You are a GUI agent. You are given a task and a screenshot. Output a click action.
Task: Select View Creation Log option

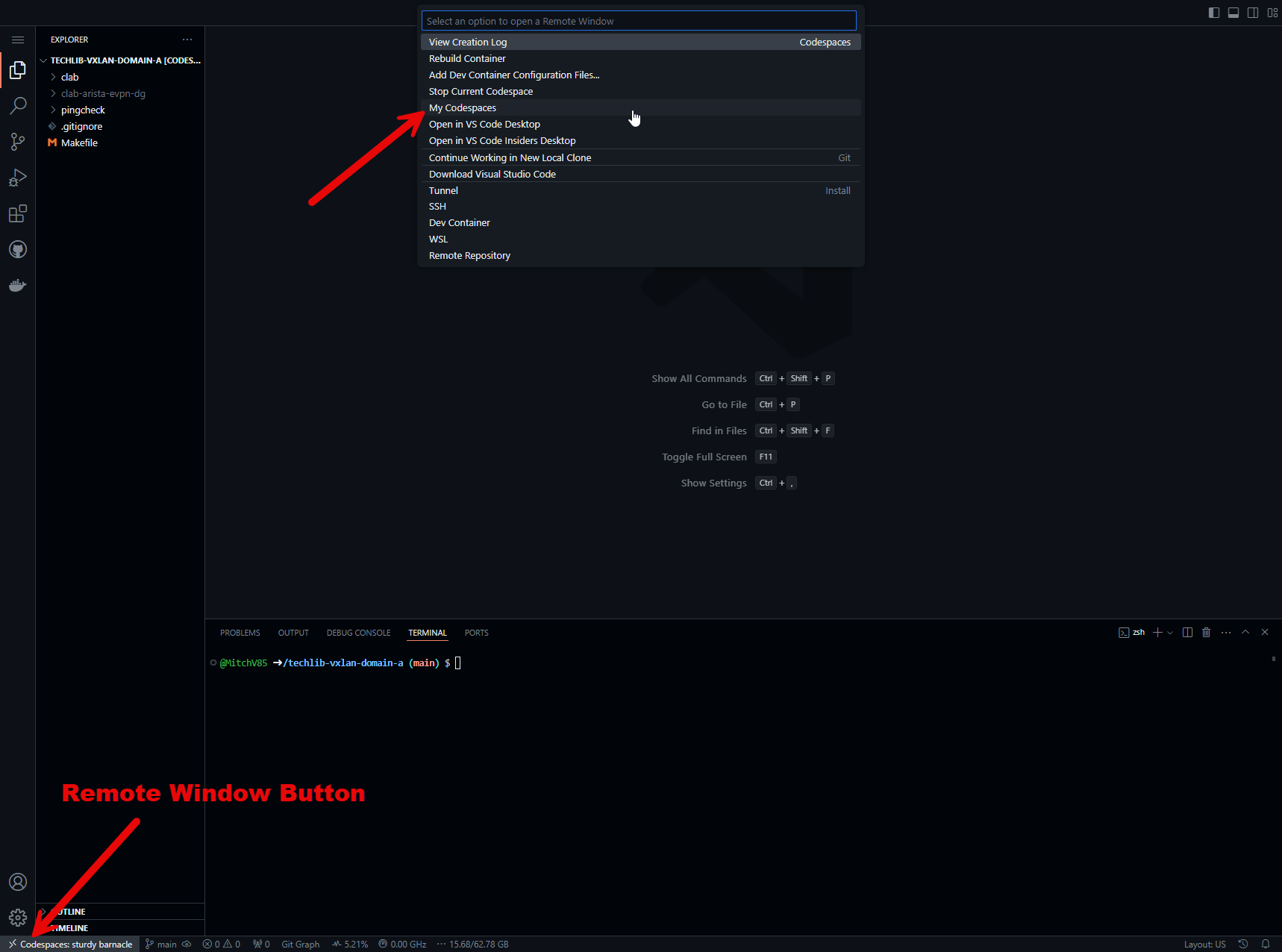(x=641, y=42)
